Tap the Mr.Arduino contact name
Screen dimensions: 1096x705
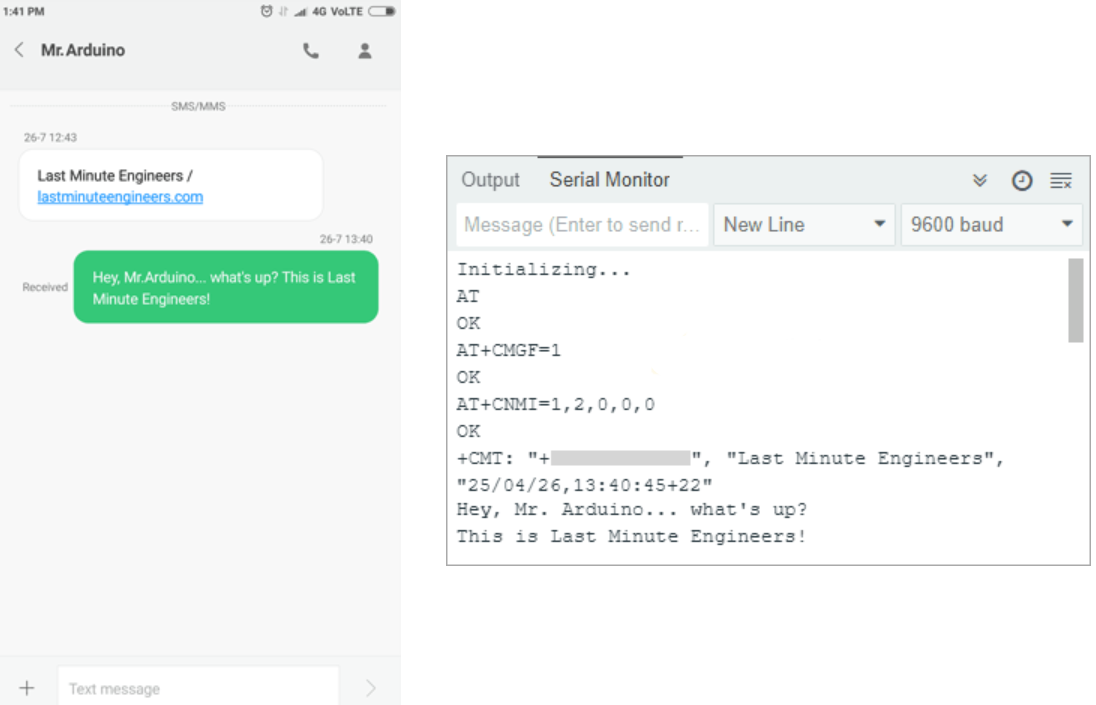tap(83, 50)
